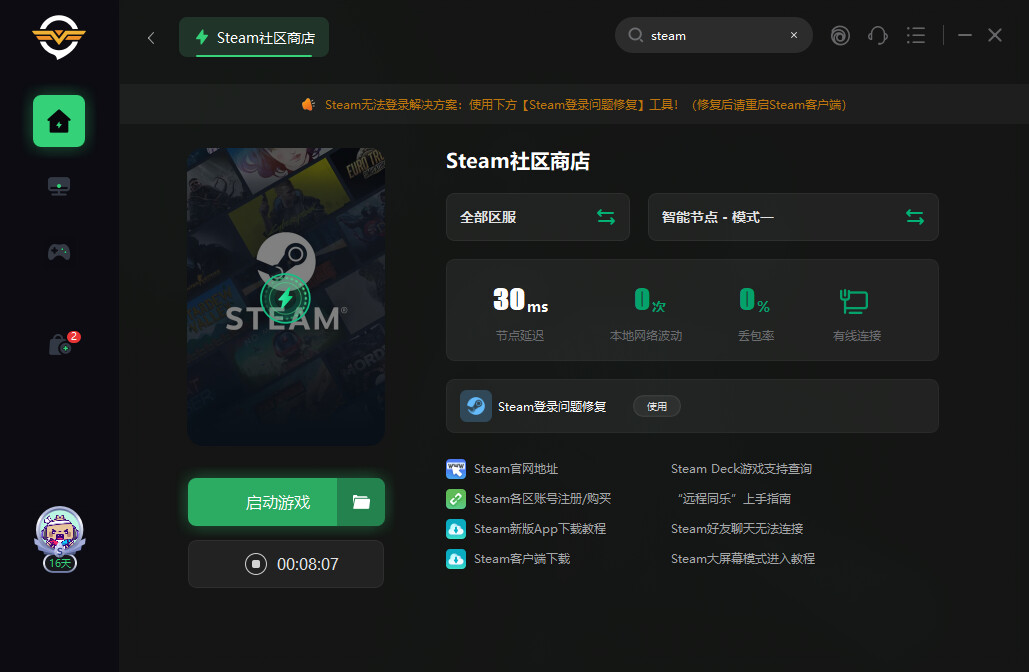This screenshot has height=672, width=1029.
Task: Open the gamepad games library icon
Action: [x=59, y=252]
